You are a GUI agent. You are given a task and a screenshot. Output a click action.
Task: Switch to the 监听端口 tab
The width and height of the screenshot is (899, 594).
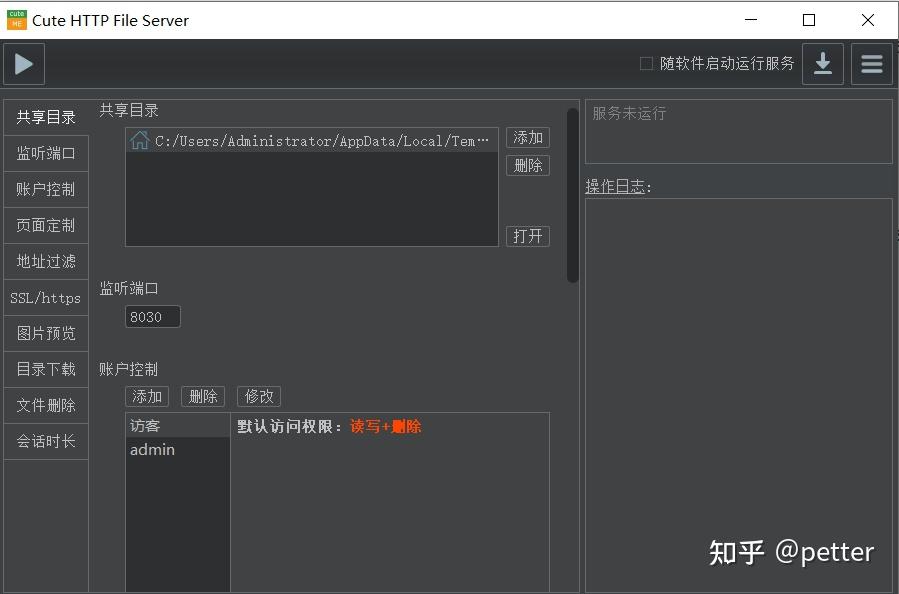coord(45,153)
